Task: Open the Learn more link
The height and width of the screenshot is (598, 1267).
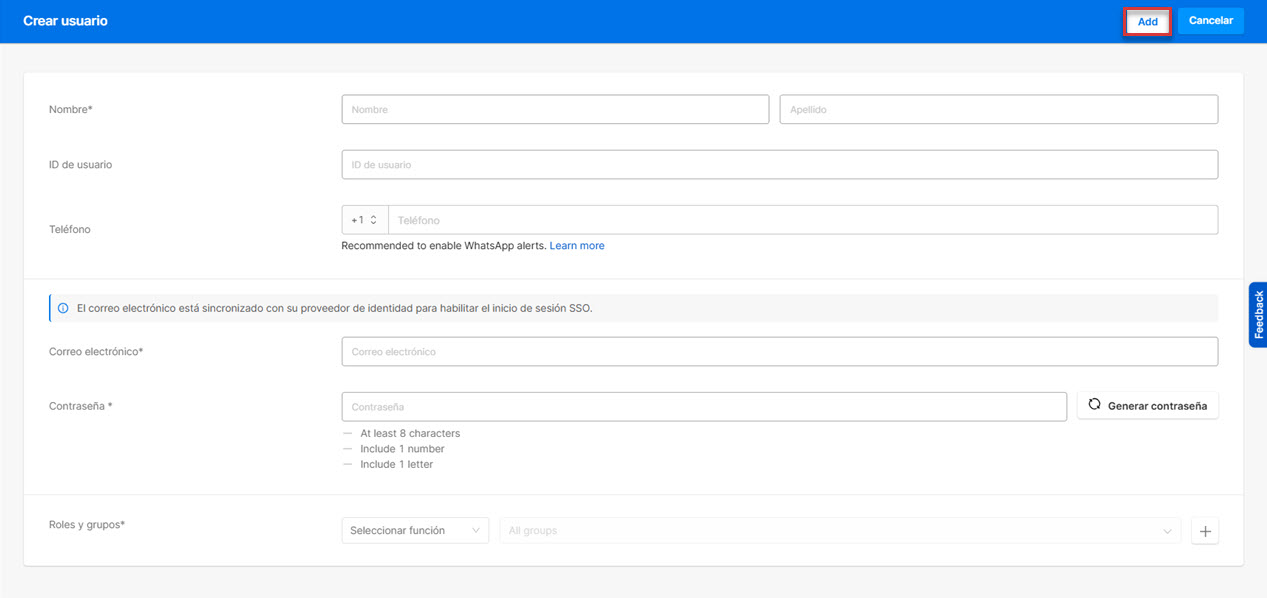Action: point(577,246)
